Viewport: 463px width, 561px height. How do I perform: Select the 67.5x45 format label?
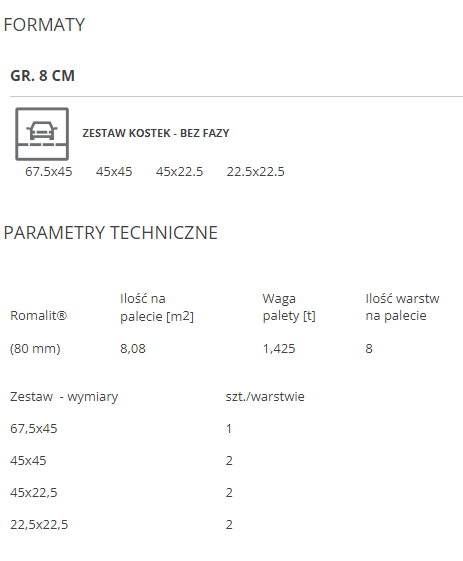coord(48,172)
